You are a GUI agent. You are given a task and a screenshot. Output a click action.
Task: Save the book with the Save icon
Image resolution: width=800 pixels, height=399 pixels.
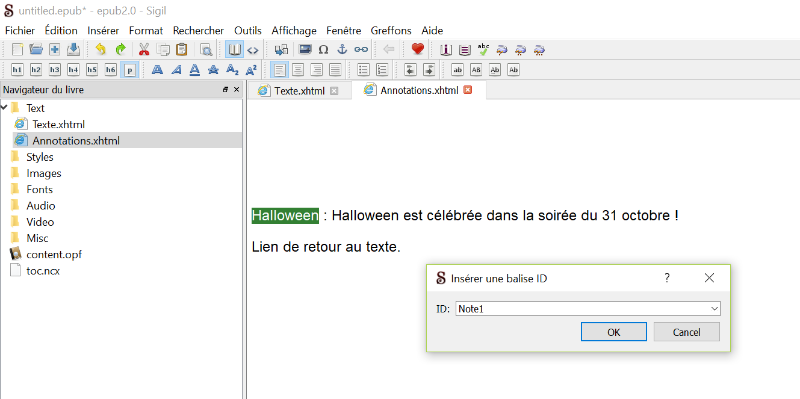tap(73, 49)
